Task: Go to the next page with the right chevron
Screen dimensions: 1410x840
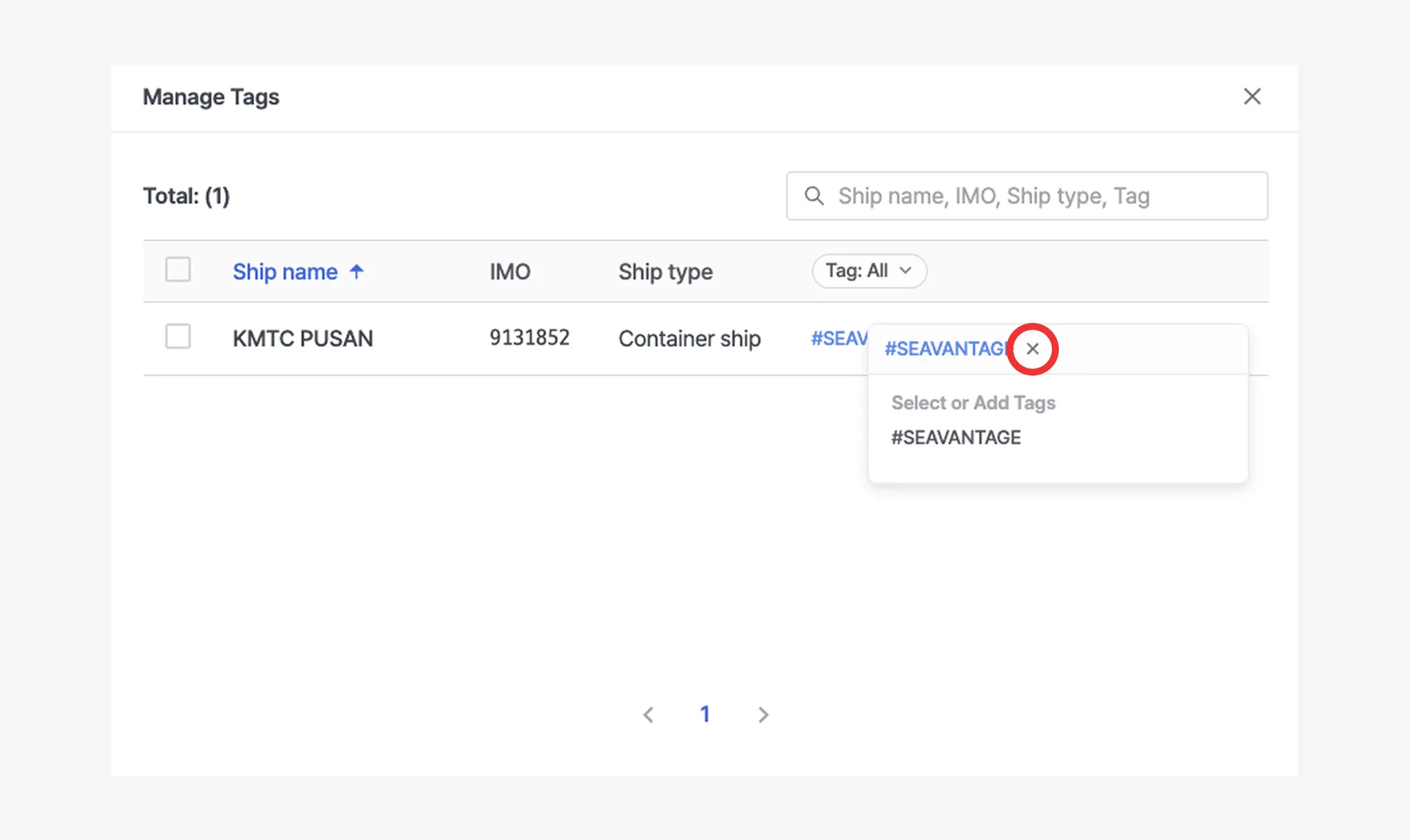Action: tap(763, 715)
